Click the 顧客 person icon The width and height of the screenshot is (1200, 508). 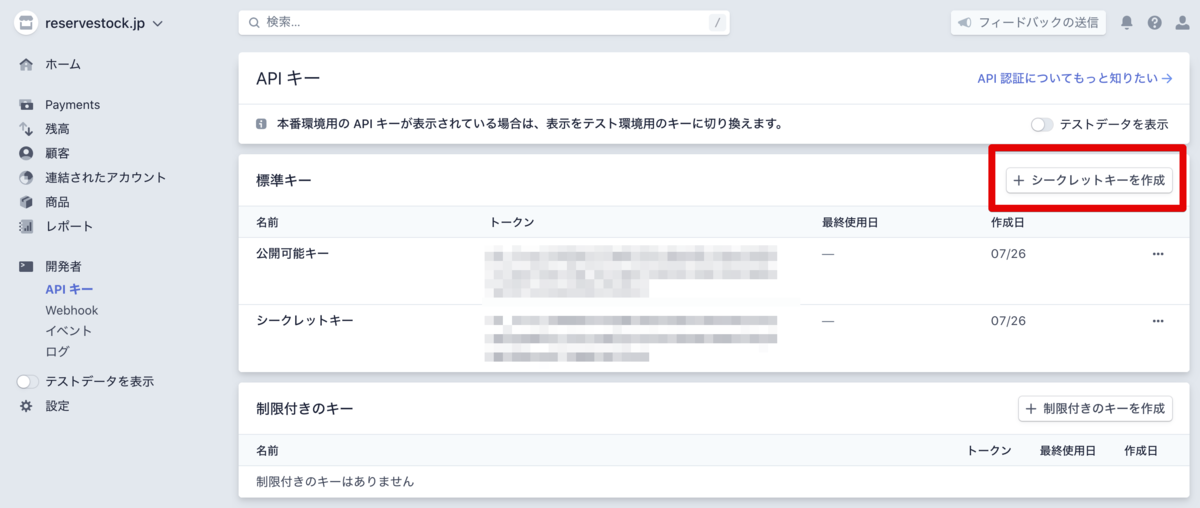tap(26, 153)
